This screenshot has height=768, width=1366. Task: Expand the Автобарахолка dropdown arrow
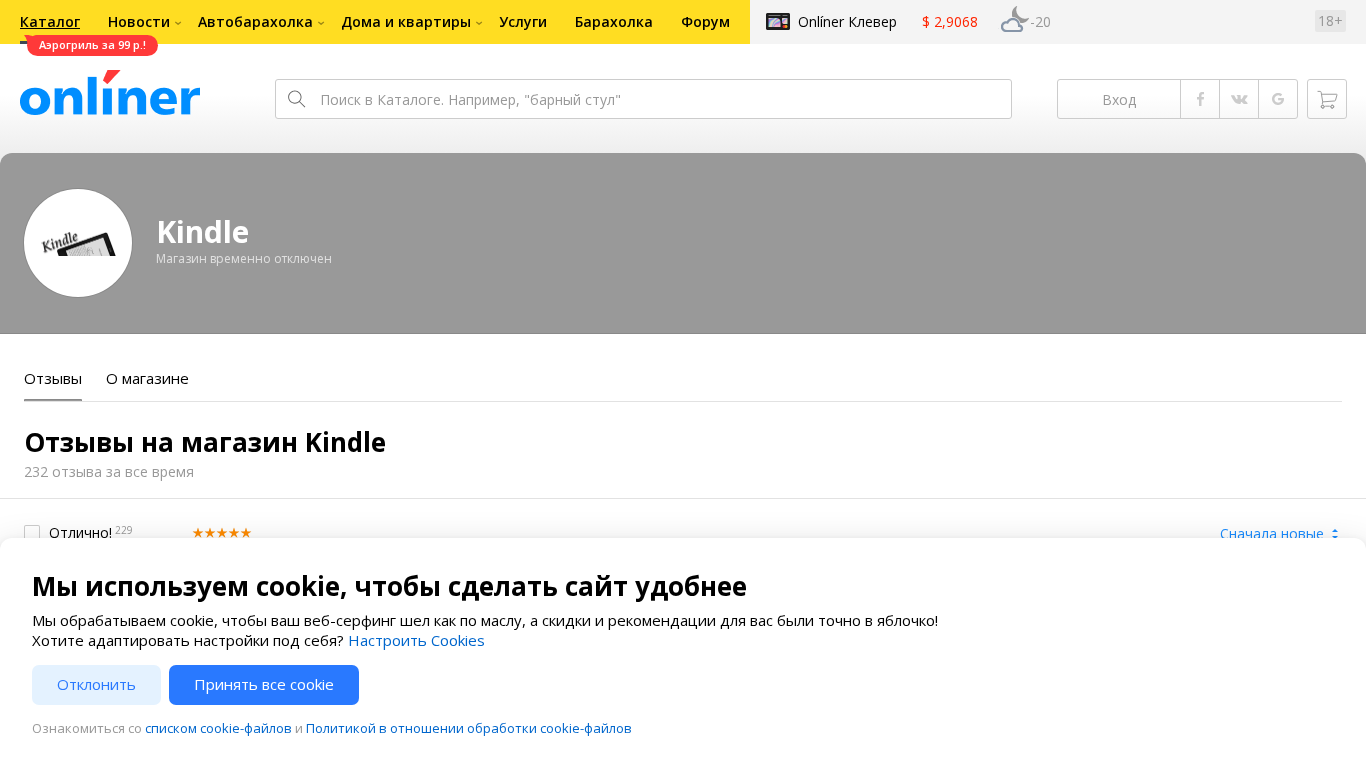[321, 23]
